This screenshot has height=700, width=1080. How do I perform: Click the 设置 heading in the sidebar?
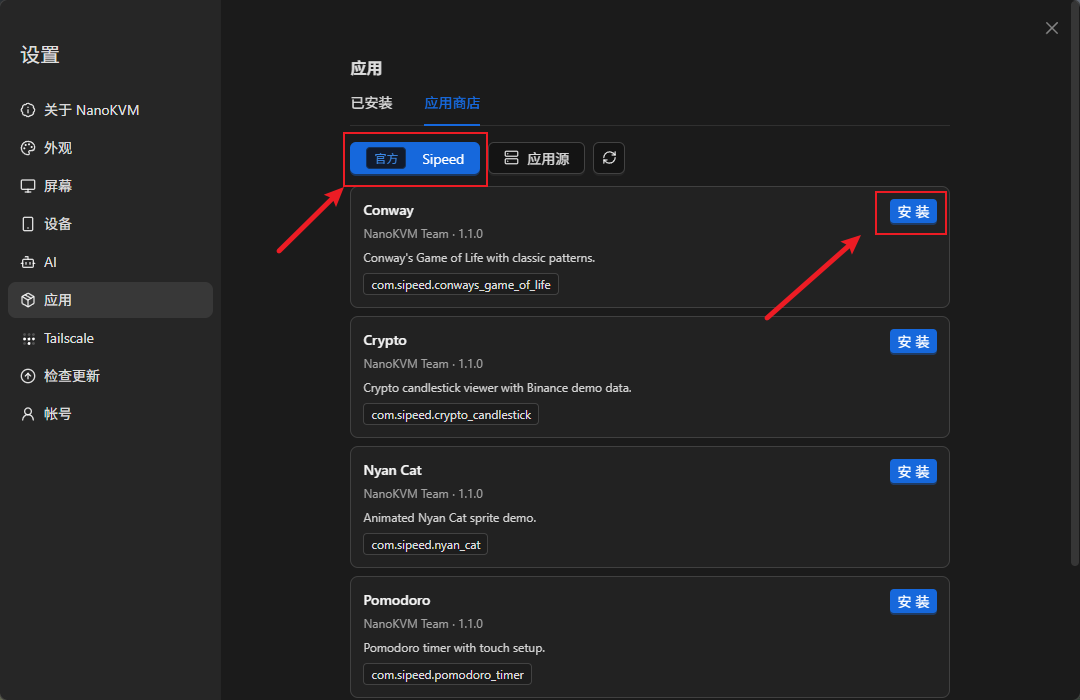point(40,55)
